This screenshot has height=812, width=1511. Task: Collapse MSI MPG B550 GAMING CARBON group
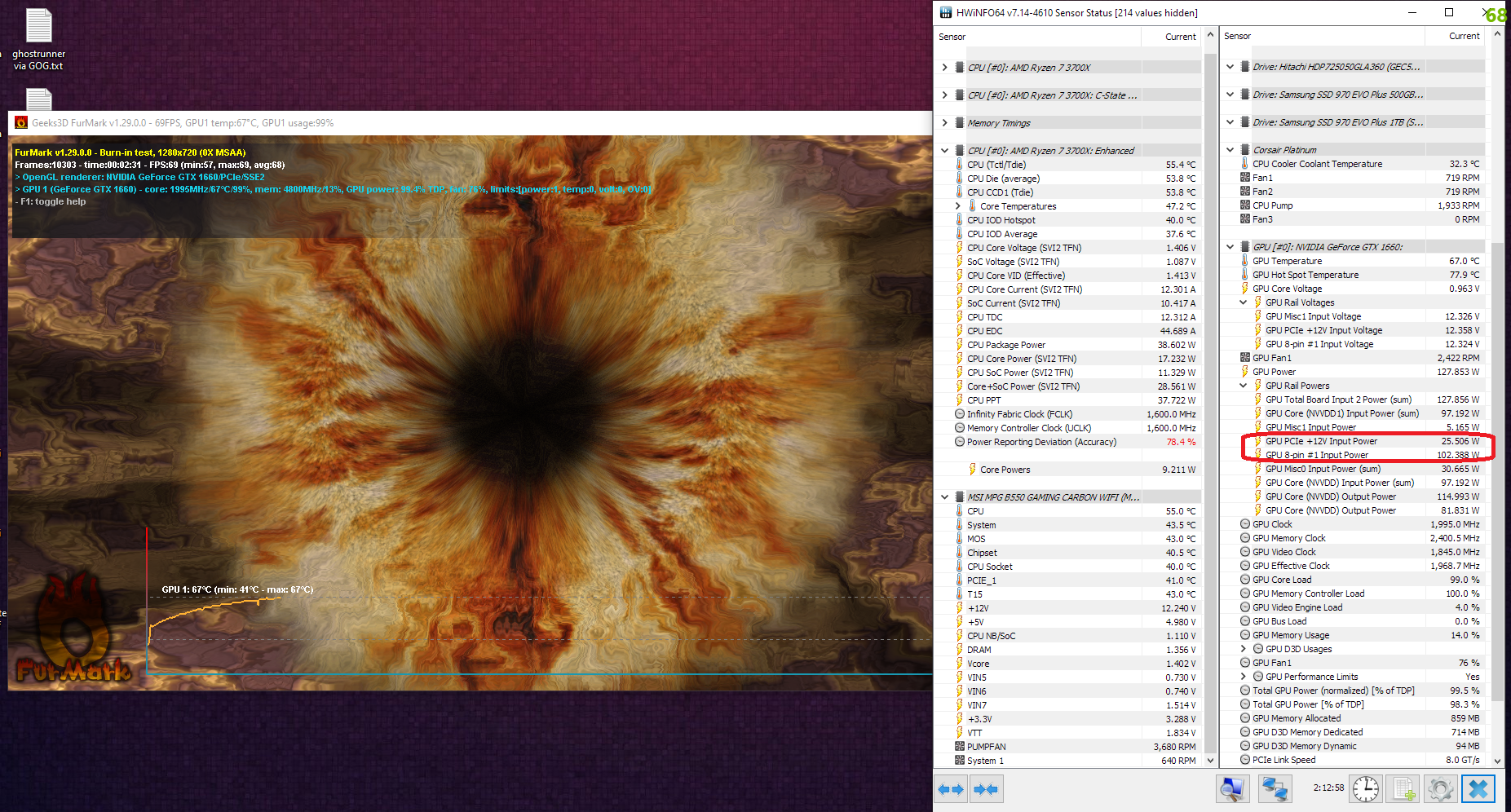tap(945, 497)
